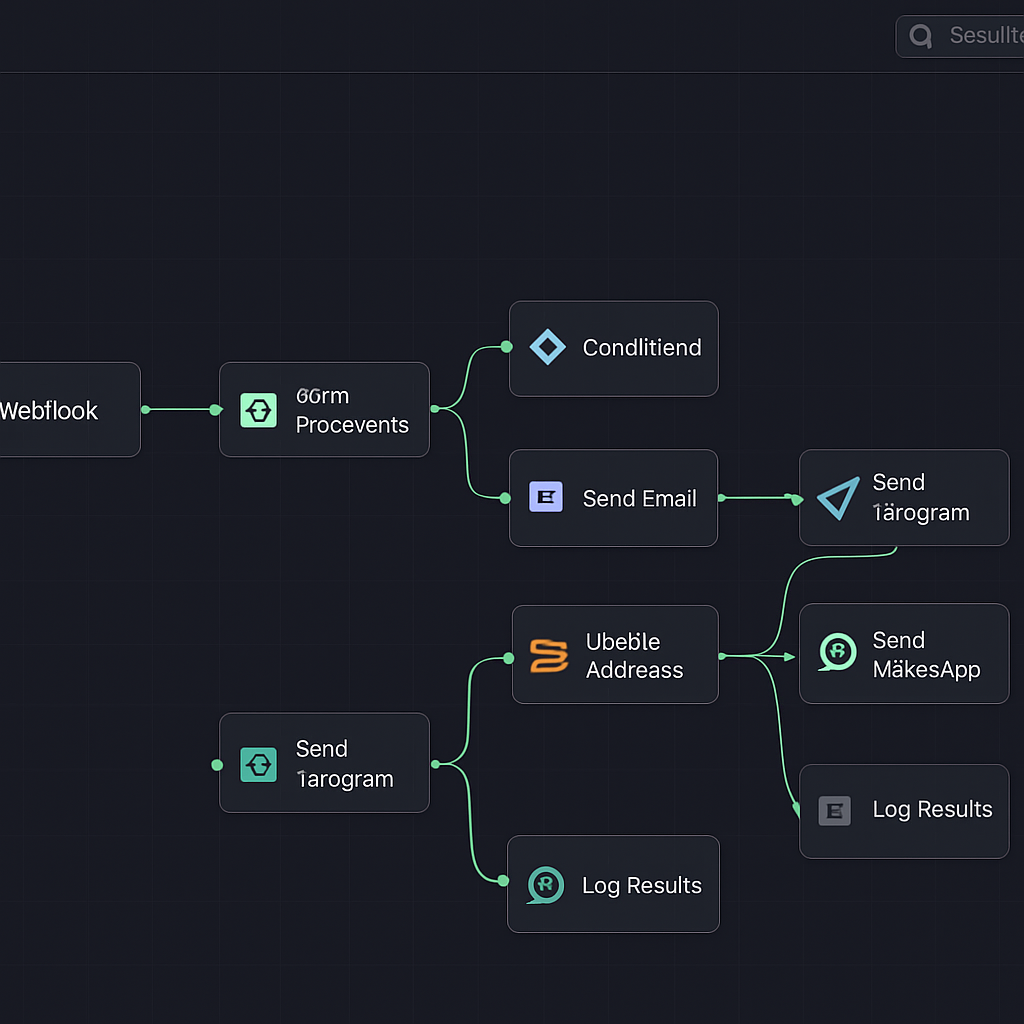Click the Webflook node's output port
Viewport: 1024px width, 1024px height.
point(146,409)
